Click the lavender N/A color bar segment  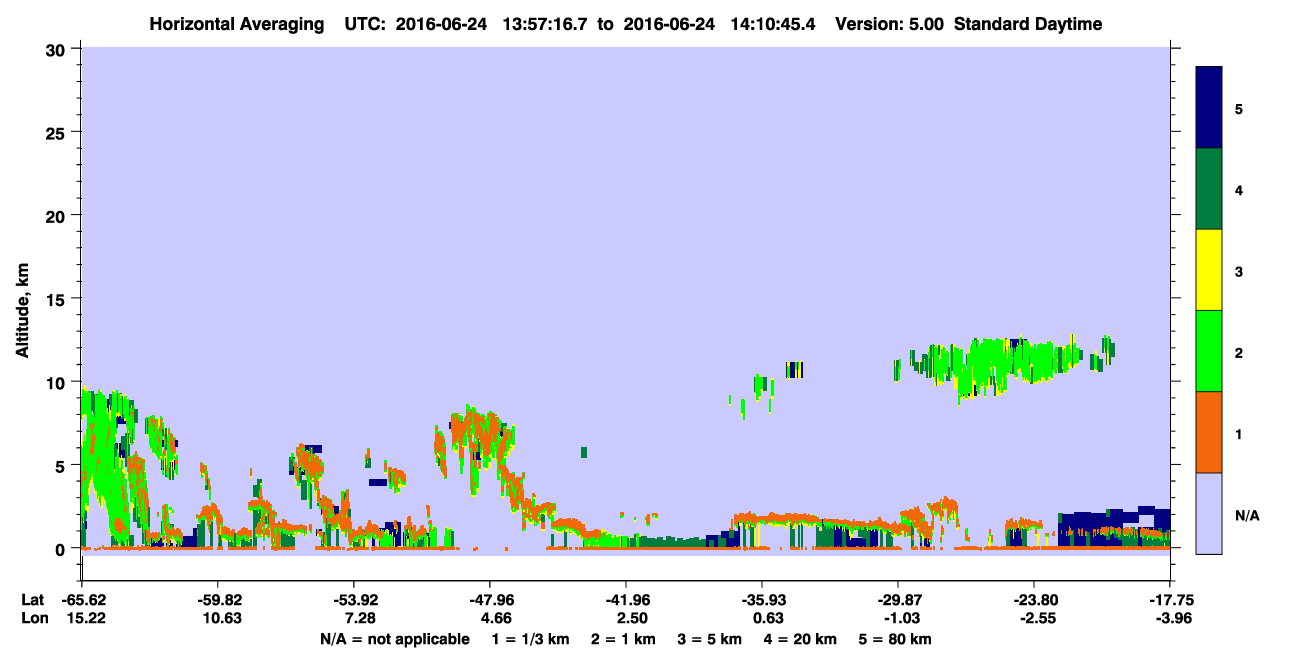point(1209,513)
